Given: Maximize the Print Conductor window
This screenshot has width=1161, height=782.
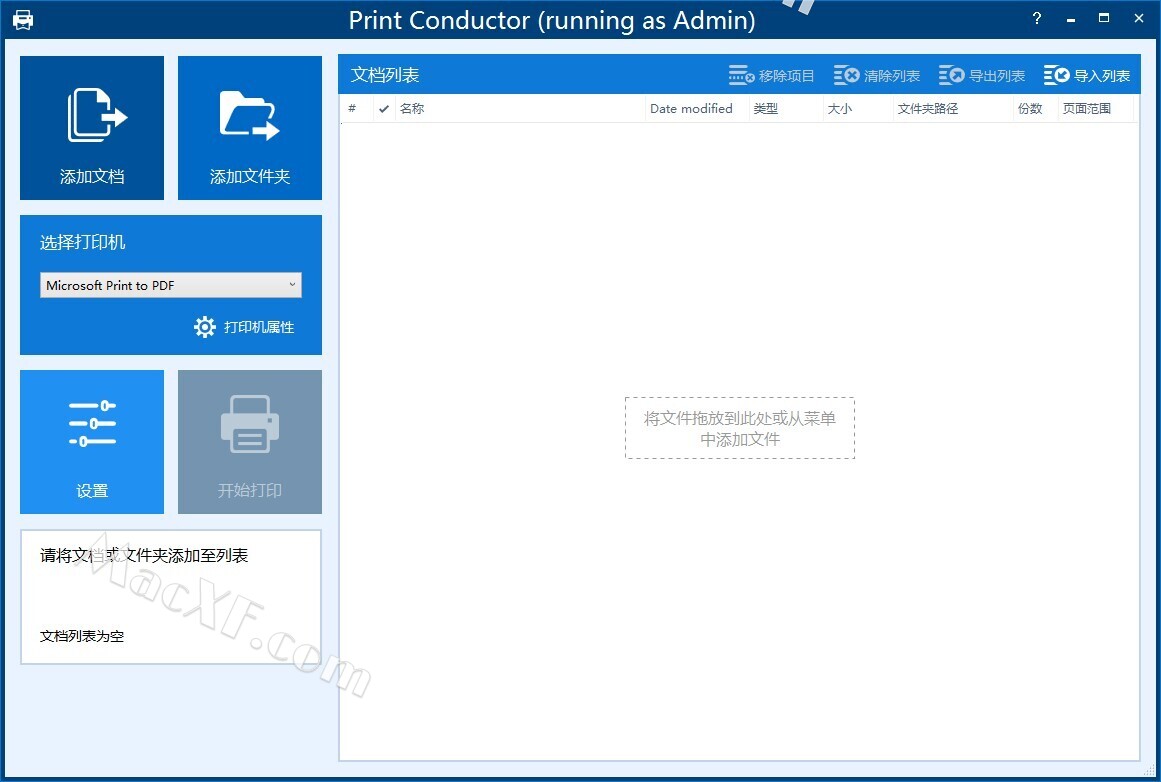Looking at the screenshot, I should pos(1104,19).
